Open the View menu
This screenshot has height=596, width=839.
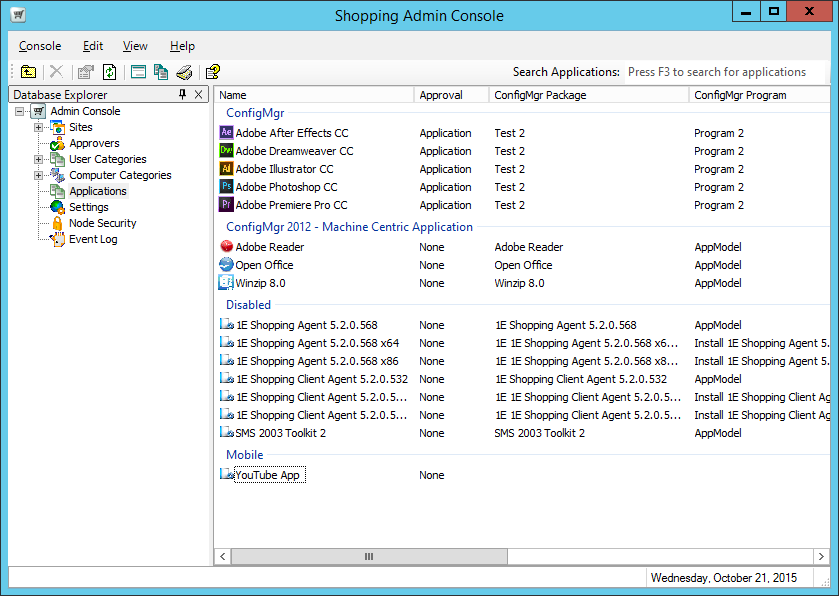coord(135,46)
